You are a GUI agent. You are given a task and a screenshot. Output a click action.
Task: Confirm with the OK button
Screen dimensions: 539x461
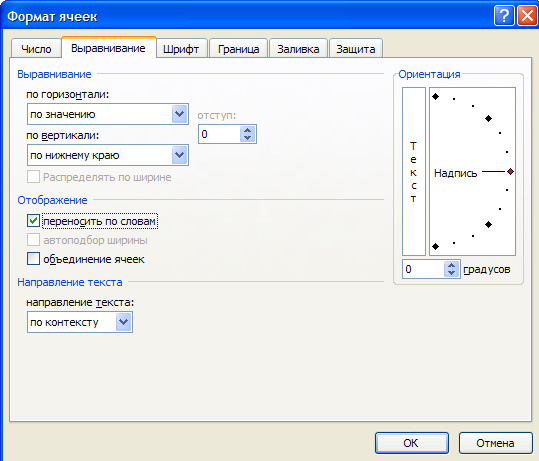point(411,443)
